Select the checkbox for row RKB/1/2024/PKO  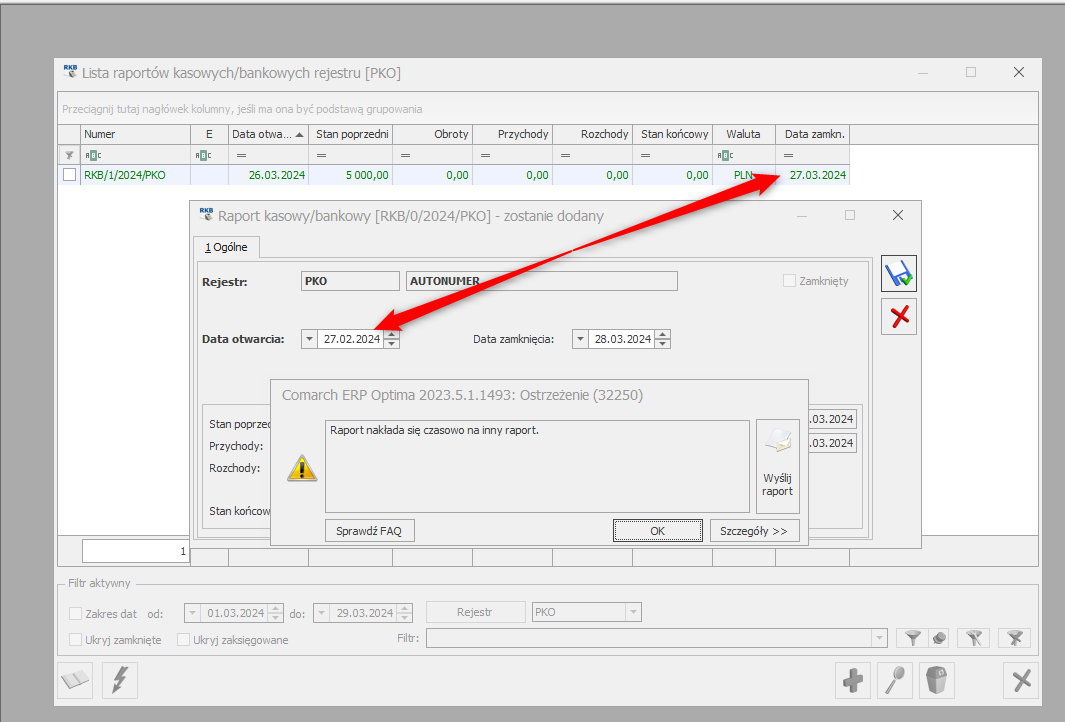tap(69, 175)
